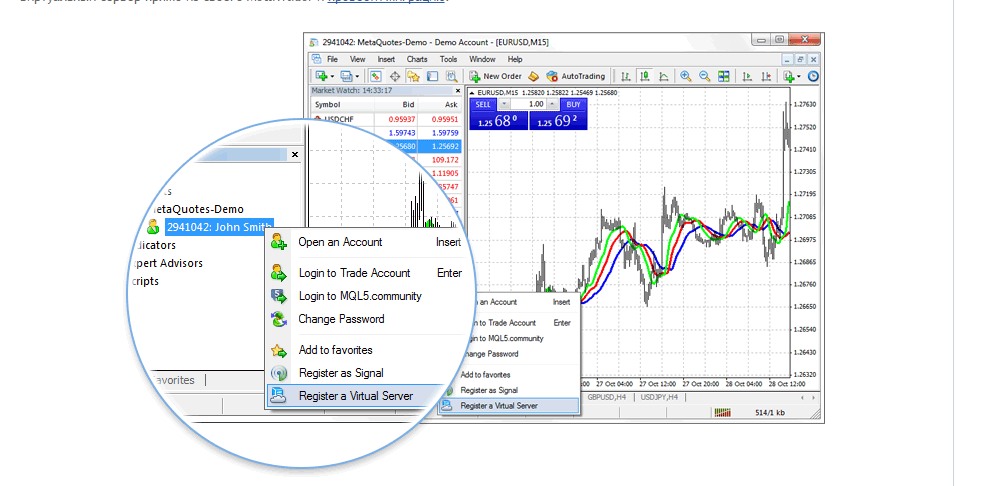
Task: Switch chart to line chart icon
Action: (x=663, y=76)
